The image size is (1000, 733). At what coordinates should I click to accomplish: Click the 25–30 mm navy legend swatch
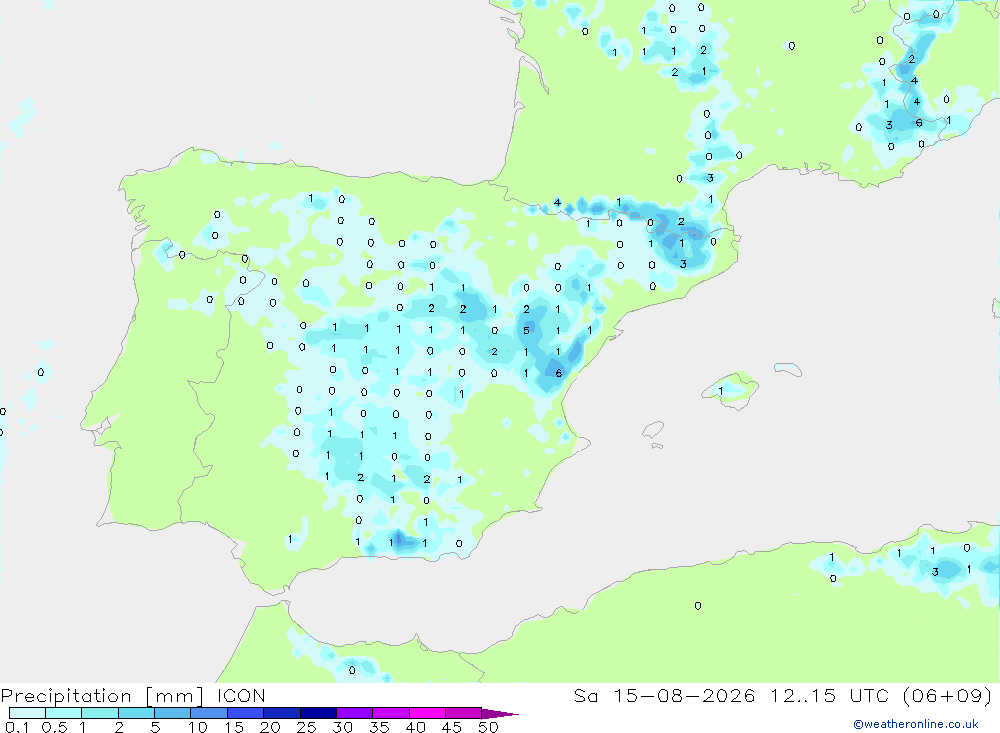pos(318,713)
